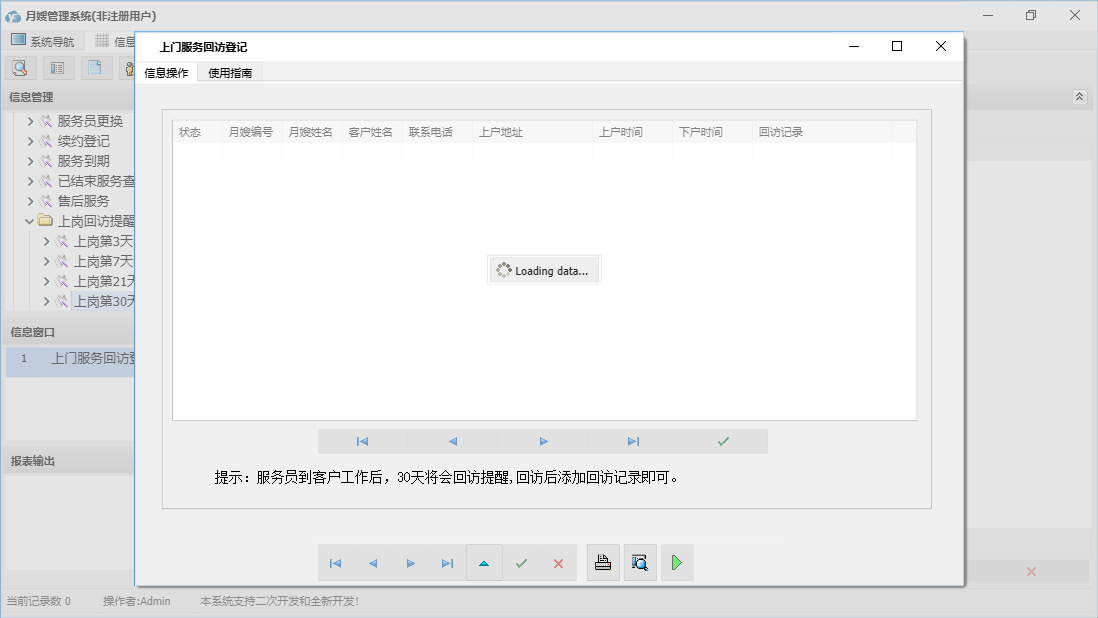
Task: Go to previous record in pagination bar
Action: coord(451,441)
